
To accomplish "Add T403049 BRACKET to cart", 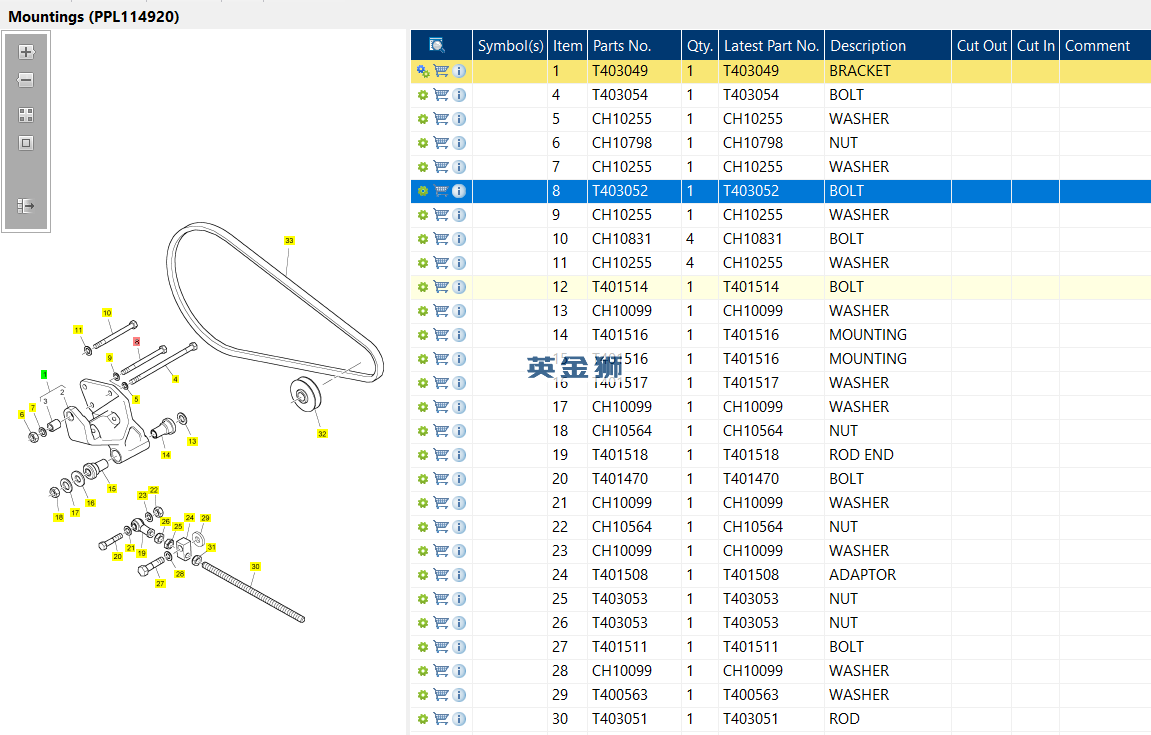I will pos(441,71).
